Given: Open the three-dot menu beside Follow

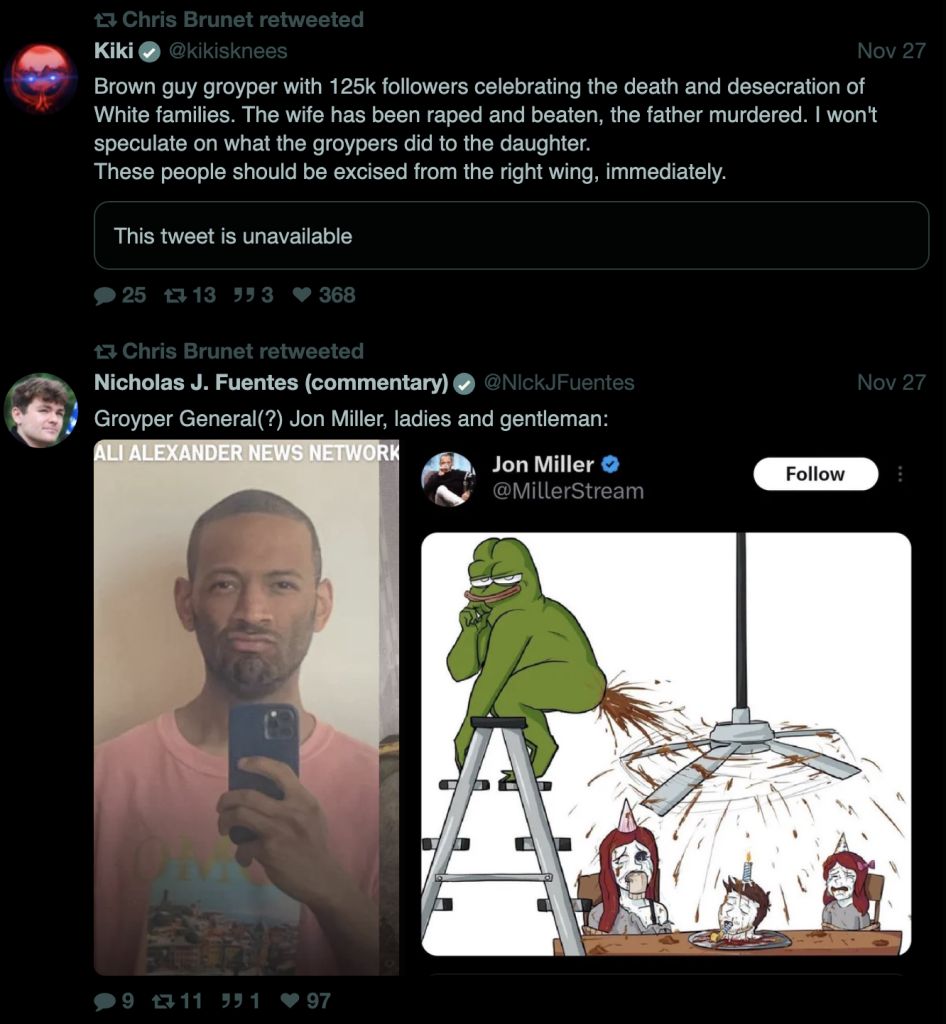Looking at the screenshot, I should pyautogui.click(x=900, y=473).
